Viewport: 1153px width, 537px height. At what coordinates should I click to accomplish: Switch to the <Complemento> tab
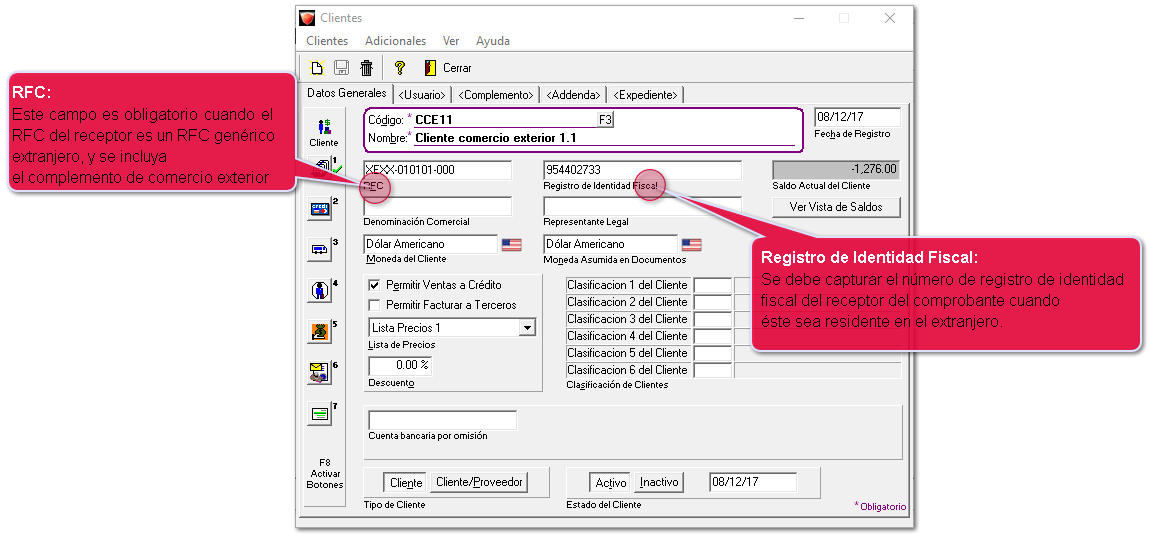coord(495,95)
